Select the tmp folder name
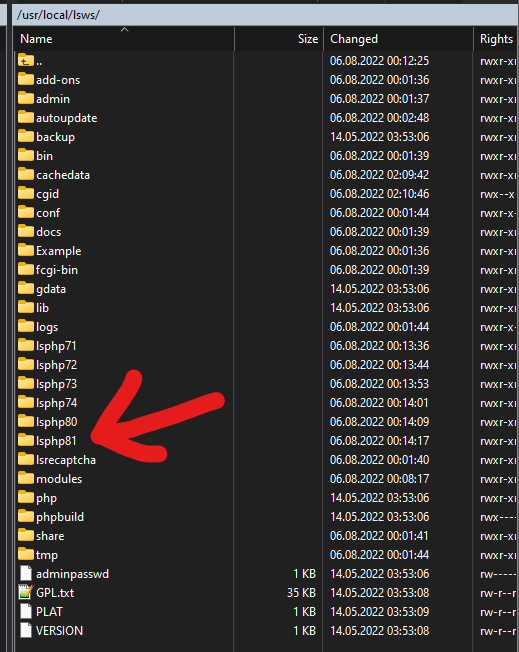 coord(47,555)
